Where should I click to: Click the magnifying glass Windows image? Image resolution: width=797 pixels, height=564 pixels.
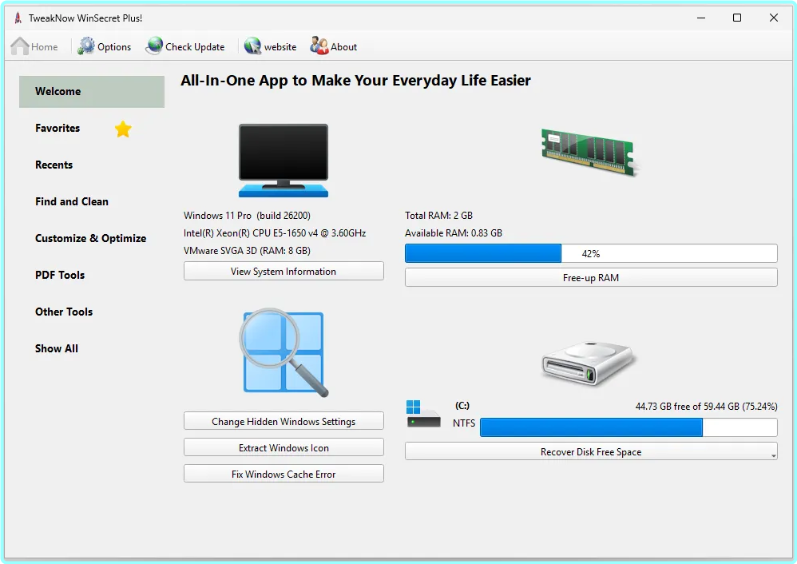click(284, 352)
